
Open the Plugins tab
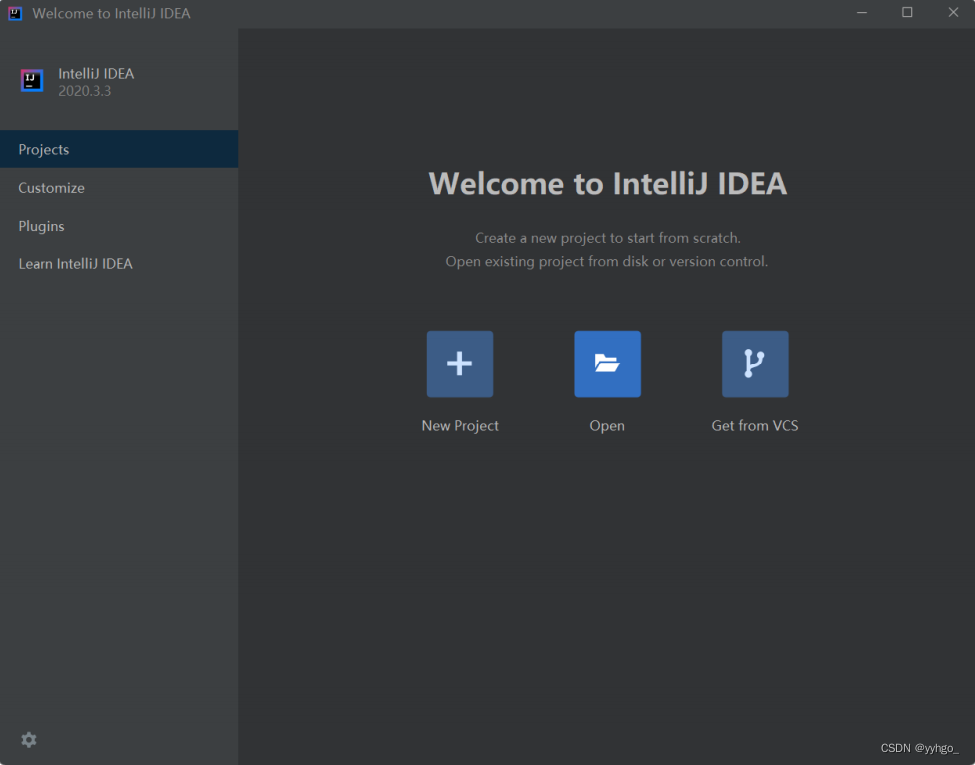click(x=42, y=226)
